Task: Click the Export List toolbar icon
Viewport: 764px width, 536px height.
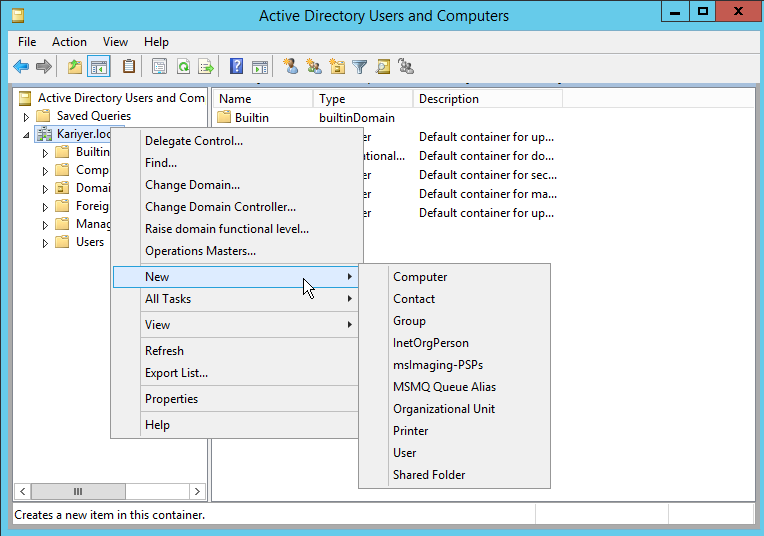Action: pyautogui.click(x=206, y=66)
